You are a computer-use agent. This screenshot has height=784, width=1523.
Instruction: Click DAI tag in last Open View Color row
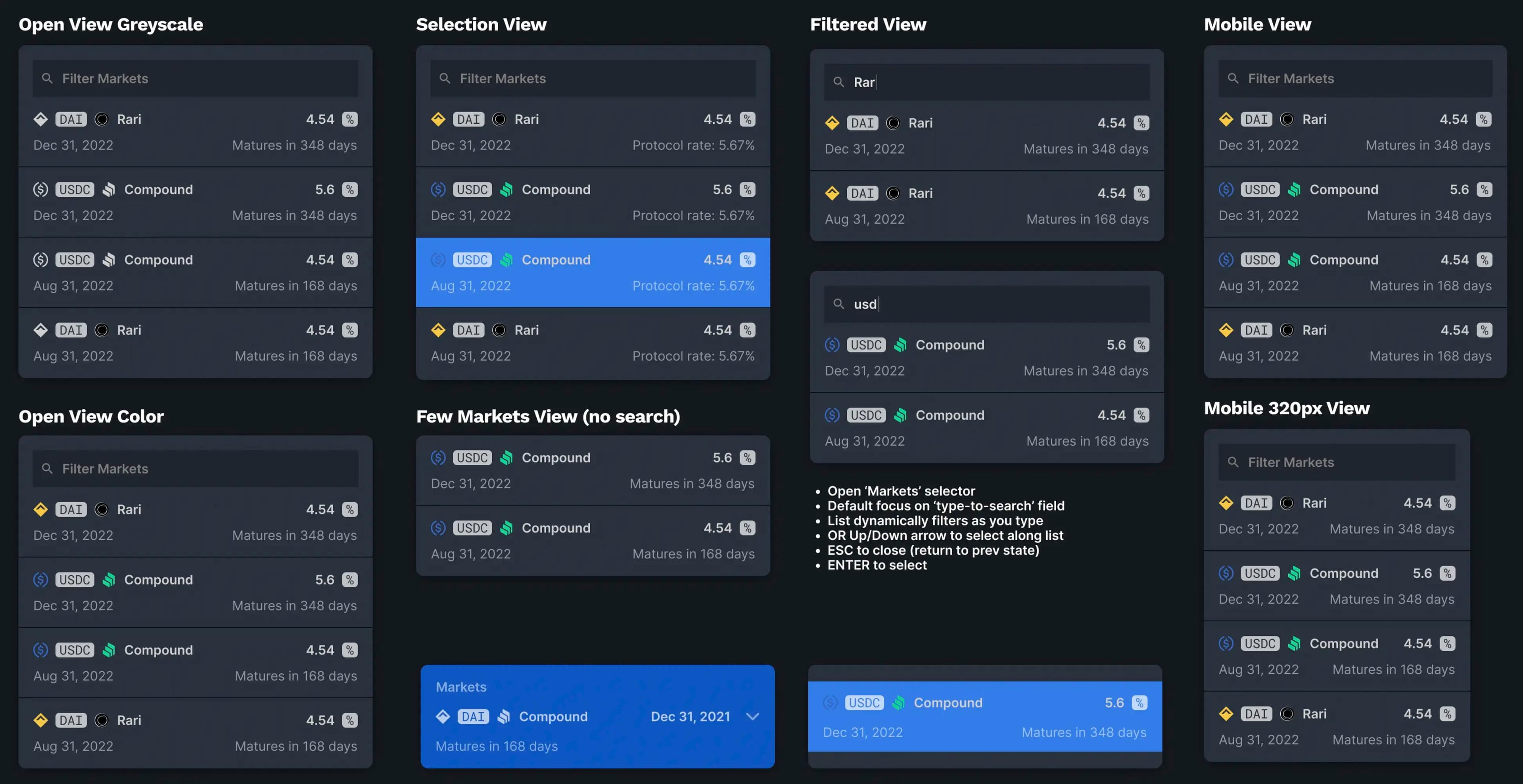(x=71, y=720)
